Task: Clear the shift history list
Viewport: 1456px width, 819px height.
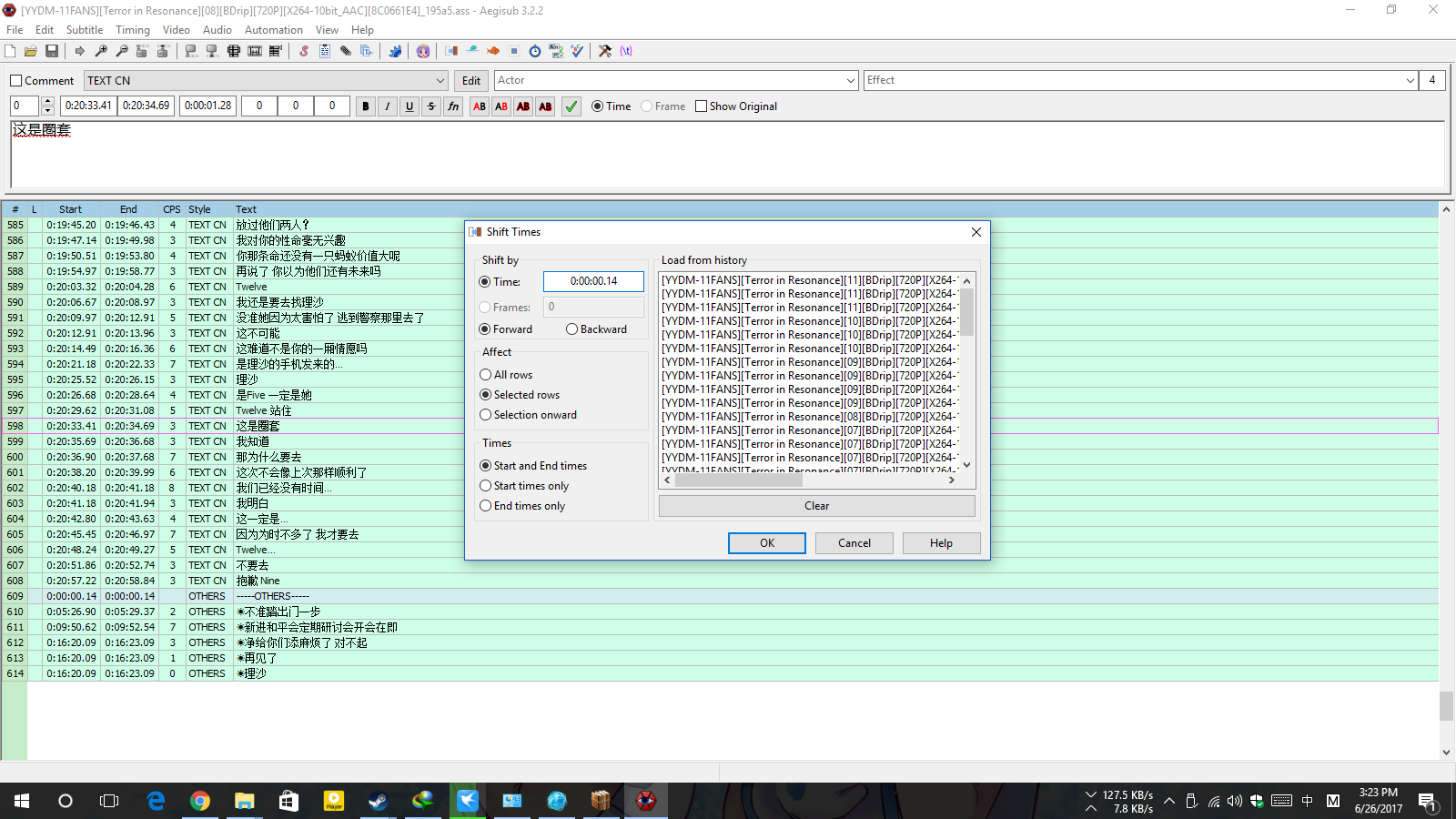Action: pos(817,506)
